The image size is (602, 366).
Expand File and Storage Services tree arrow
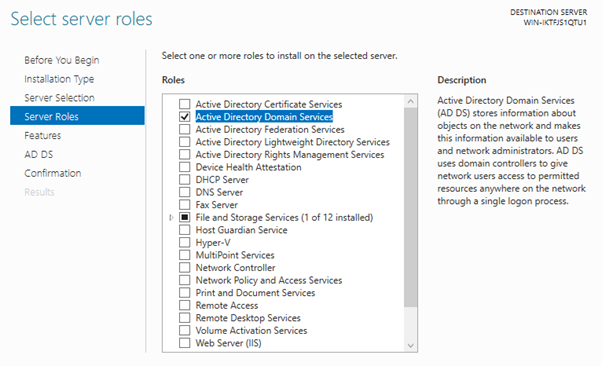click(x=171, y=217)
